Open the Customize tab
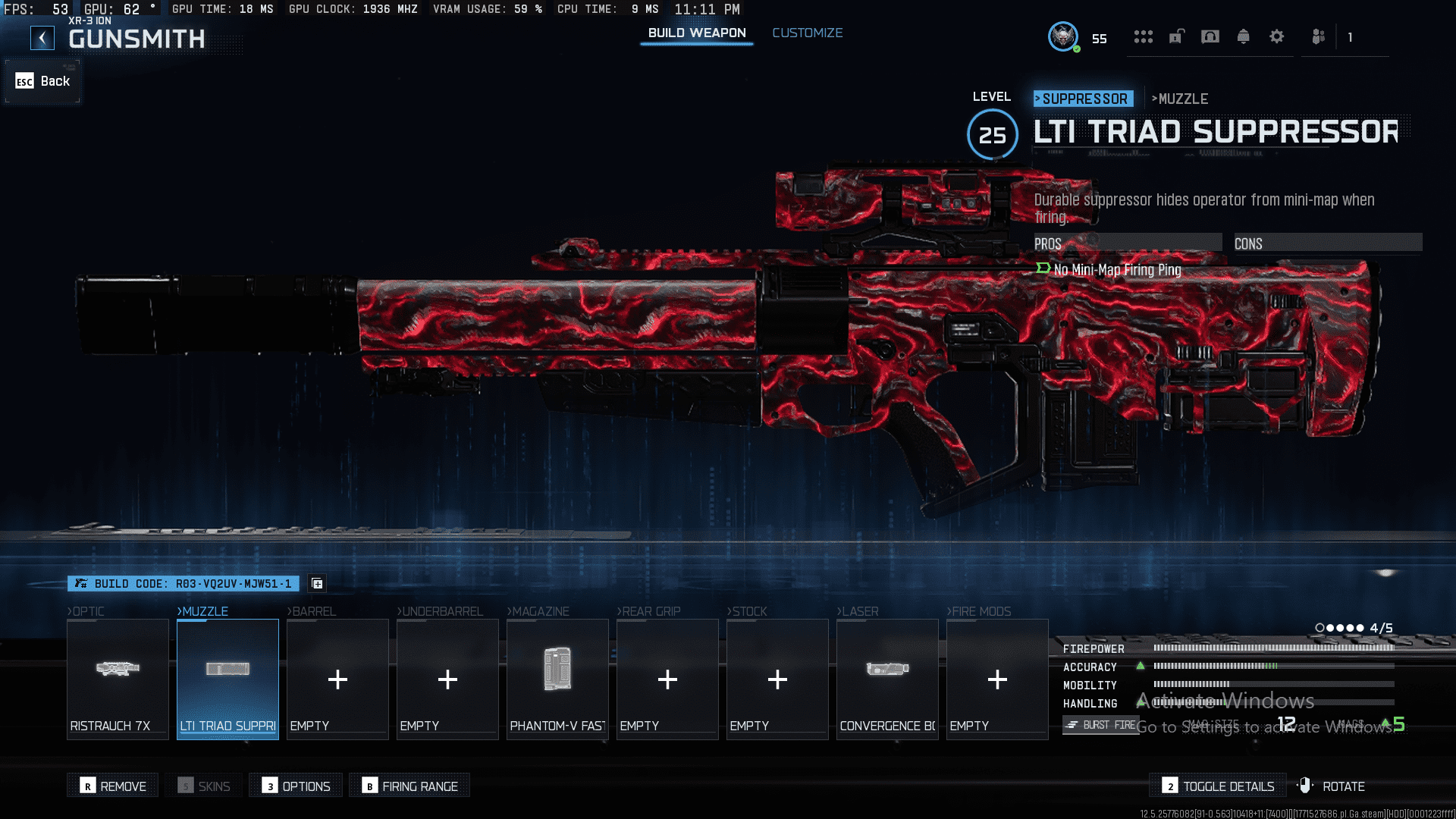 (807, 33)
